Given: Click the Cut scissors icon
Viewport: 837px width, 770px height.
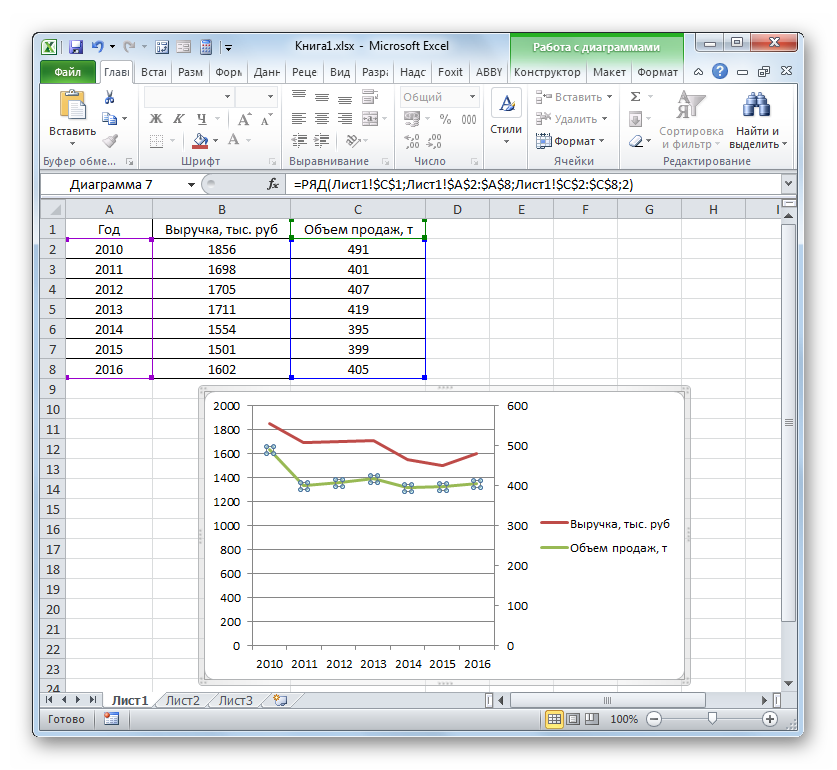Looking at the screenshot, I should [x=110, y=97].
